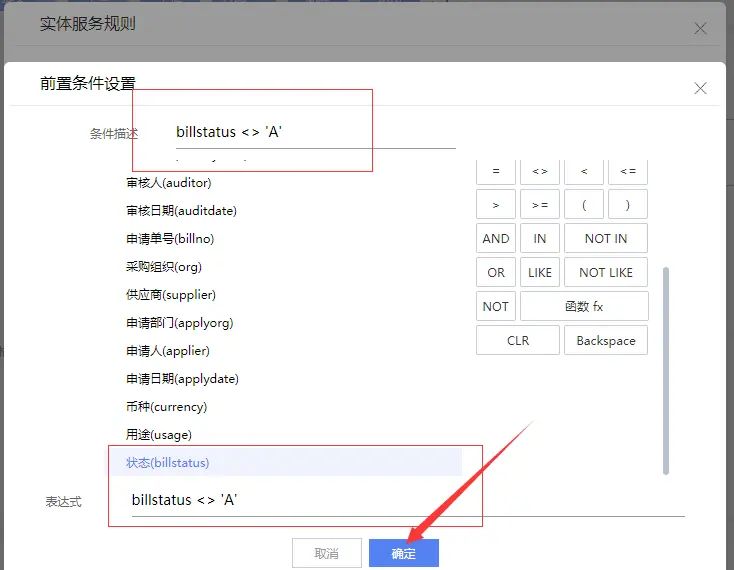The width and height of the screenshot is (734, 570).
Task: Insert the LIKE operator
Action: coord(540,272)
